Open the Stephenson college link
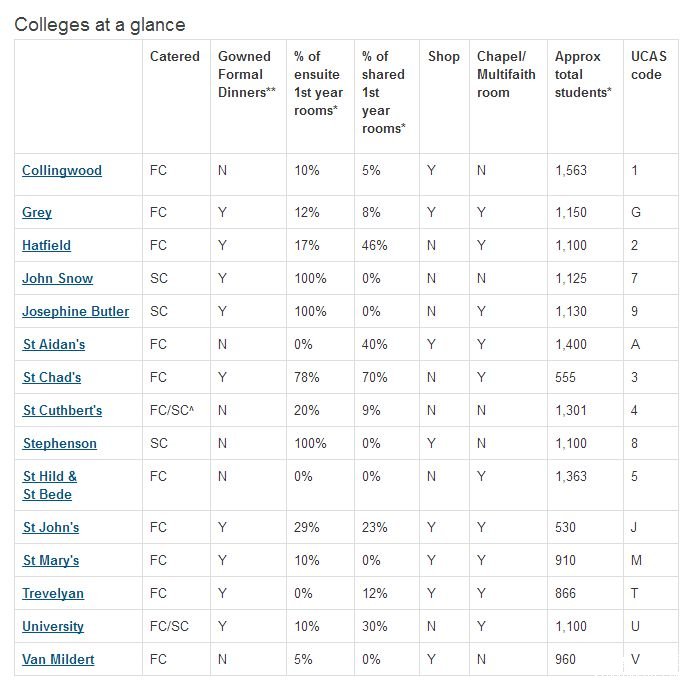The image size is (687, 684). [60, 443]
